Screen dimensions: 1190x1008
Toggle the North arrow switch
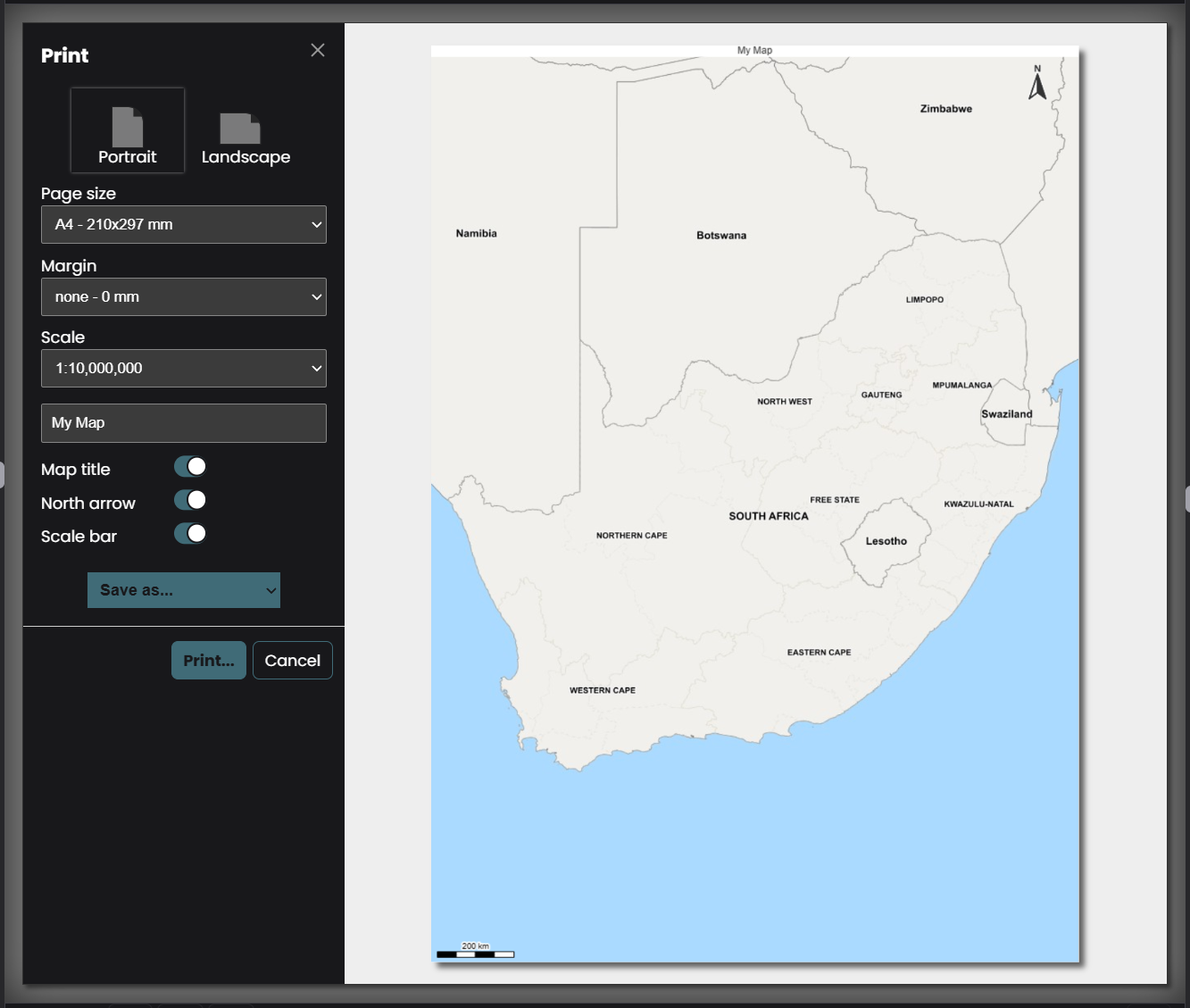[190, 500]
